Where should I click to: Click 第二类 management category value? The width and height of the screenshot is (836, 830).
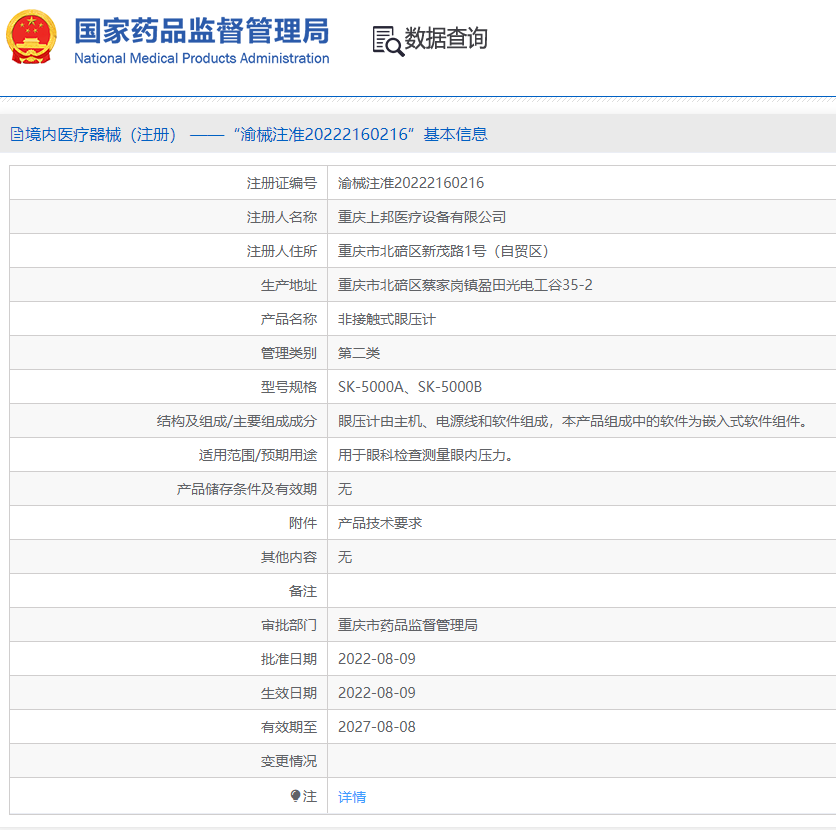(x=359, y=353)
